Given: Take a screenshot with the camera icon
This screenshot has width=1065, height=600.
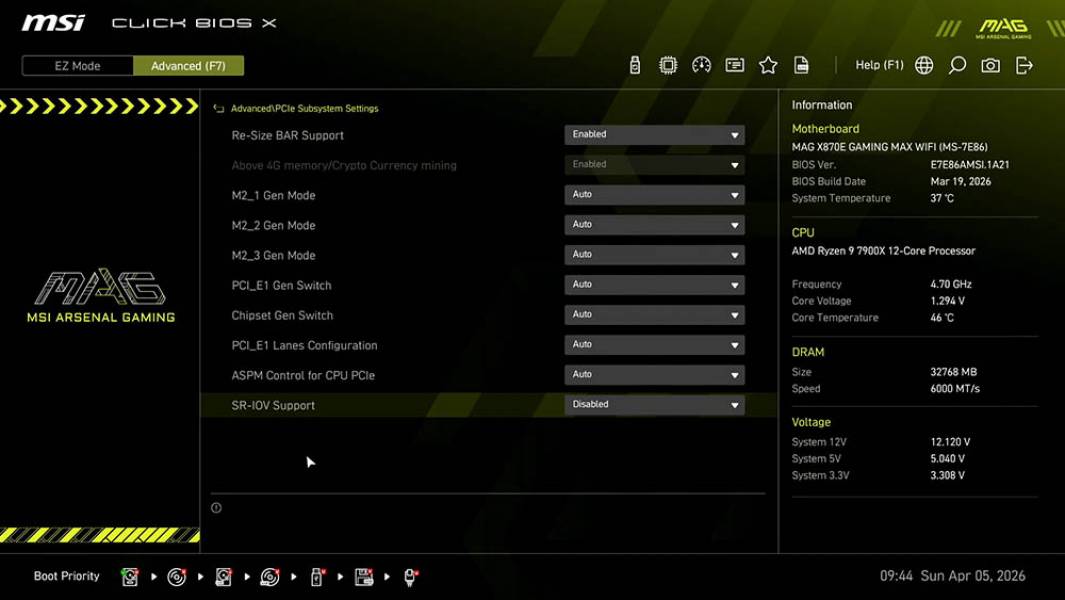Looking at the screenshot, I should point(989,64).
